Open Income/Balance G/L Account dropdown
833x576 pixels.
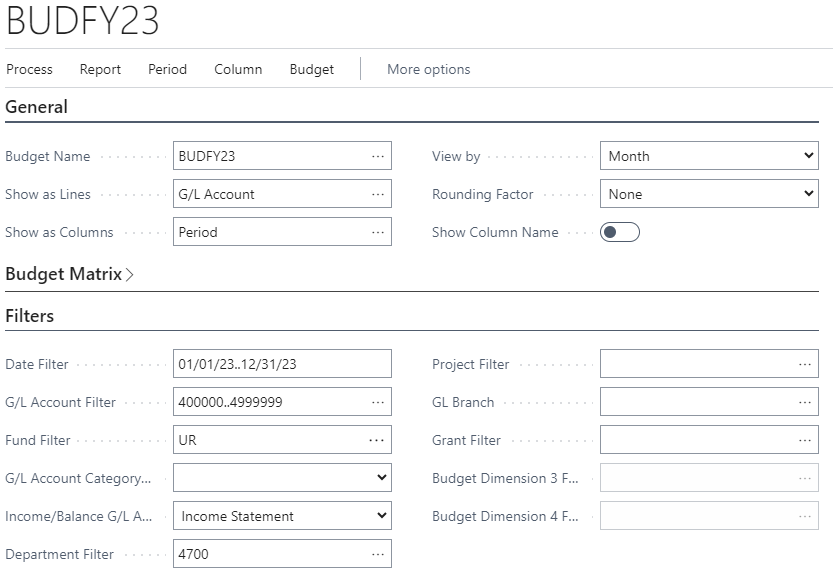tap(282, 516)
